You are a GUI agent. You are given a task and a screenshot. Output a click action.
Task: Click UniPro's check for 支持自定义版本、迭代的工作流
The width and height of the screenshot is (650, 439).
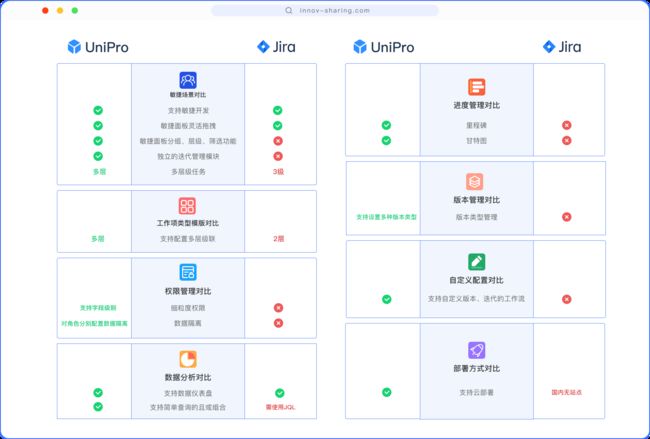[387, 299]
